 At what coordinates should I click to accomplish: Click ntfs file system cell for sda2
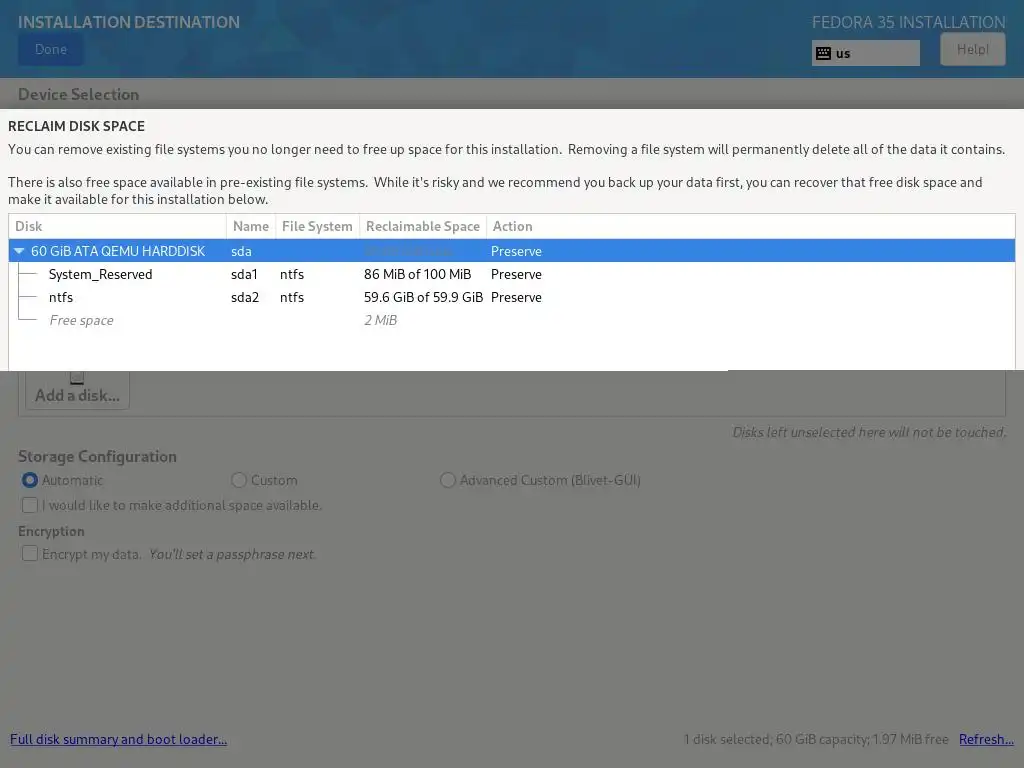pyautogui.click(x=292, y=297)
